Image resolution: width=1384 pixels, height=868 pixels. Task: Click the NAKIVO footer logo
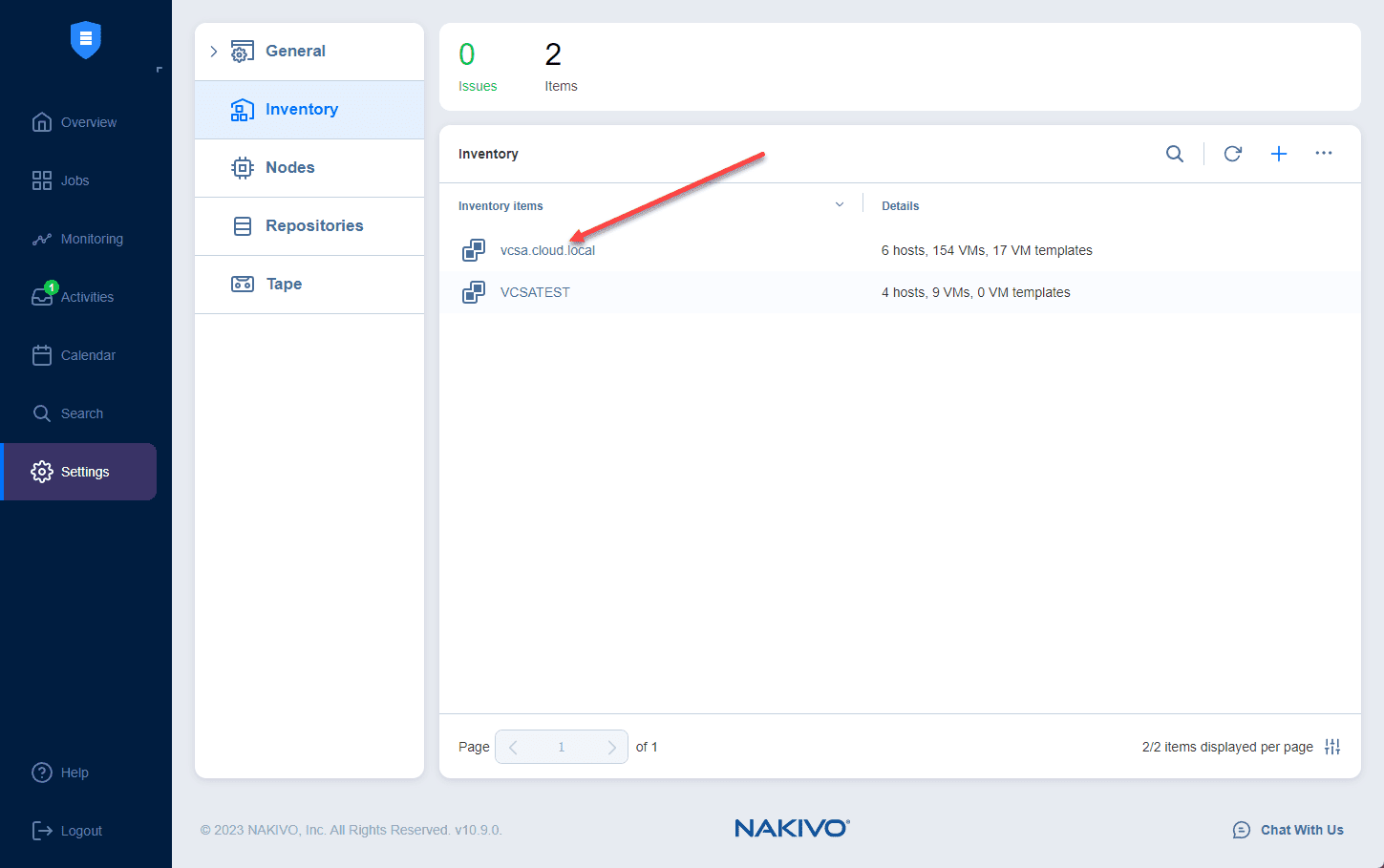(x=792, y=828)
